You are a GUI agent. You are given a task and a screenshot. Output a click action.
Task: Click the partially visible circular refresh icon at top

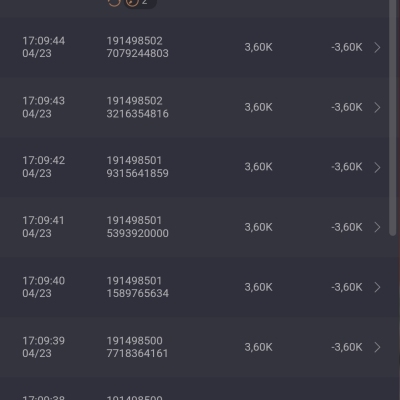click(x=114, y=3)
